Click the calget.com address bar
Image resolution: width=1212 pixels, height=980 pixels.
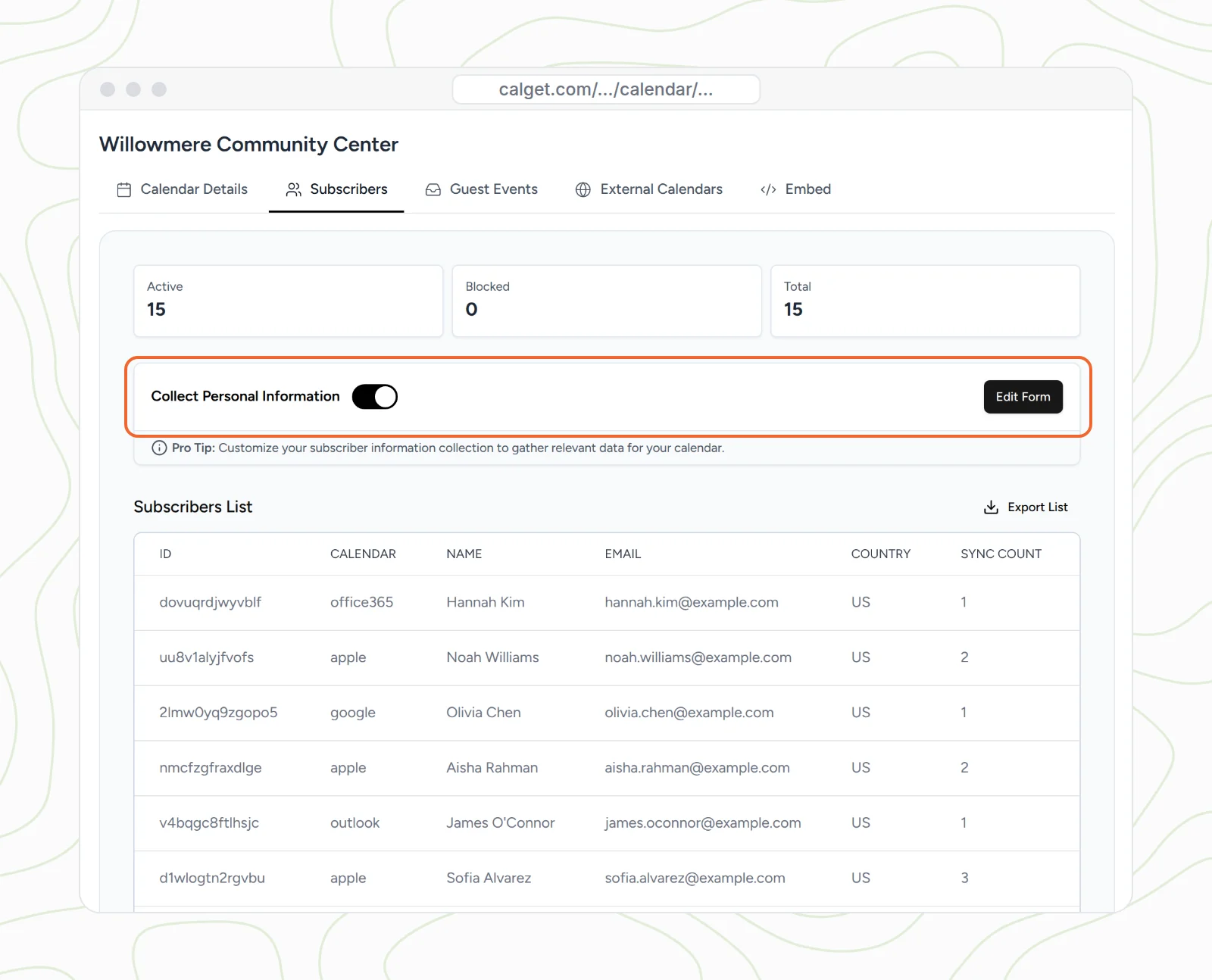point(606,89)
